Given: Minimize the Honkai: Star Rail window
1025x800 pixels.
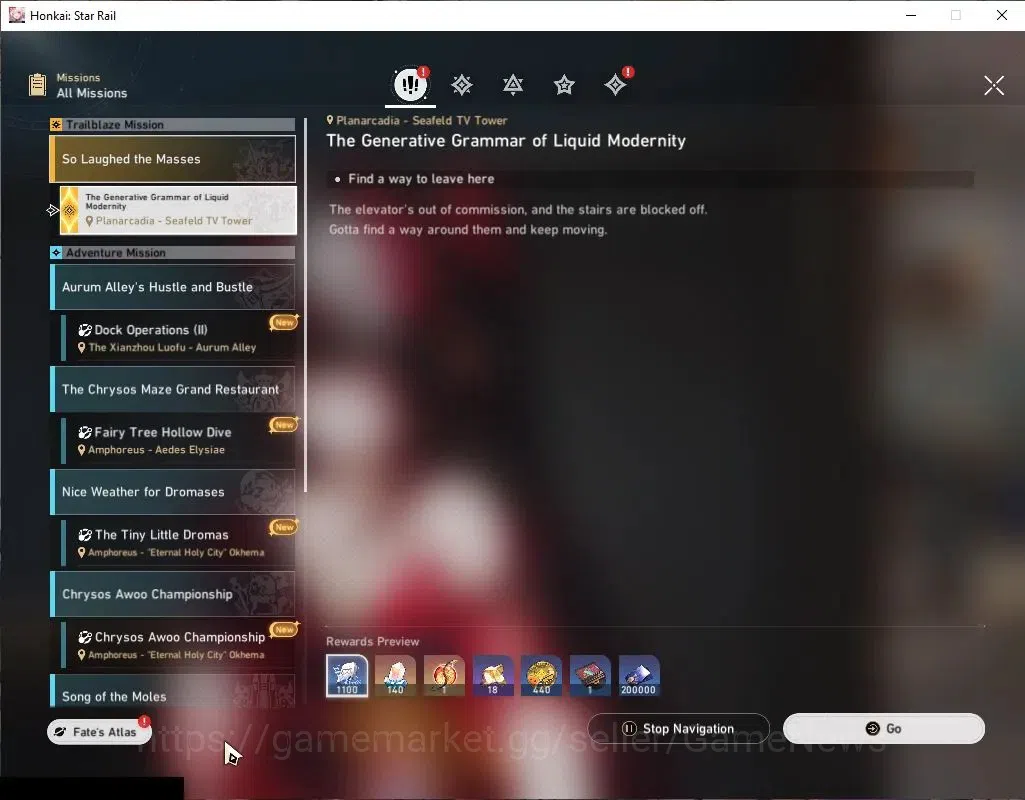Looking at the screenshot, I should pos(911,15).
